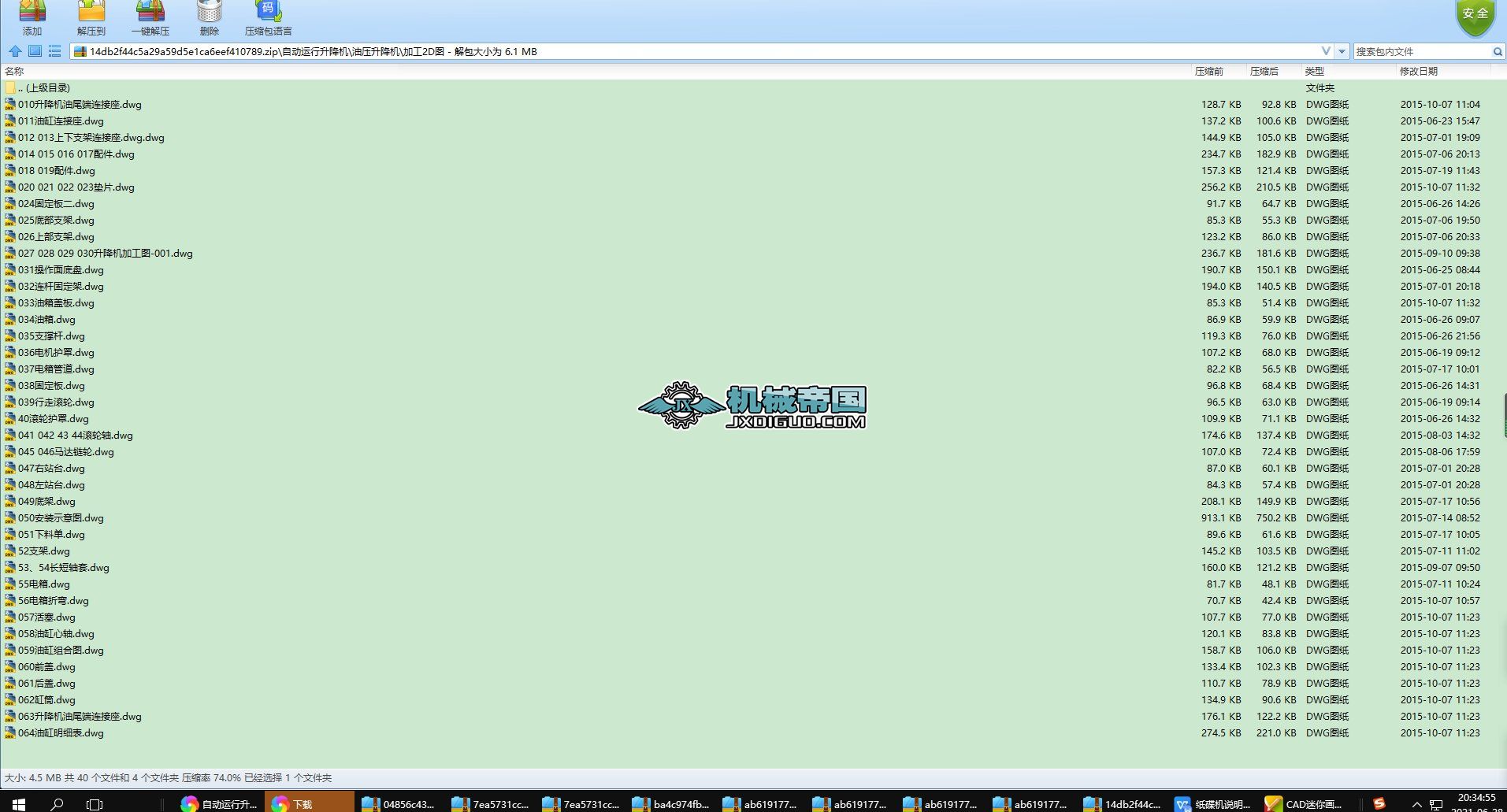Viewport: 1507px width, 812px height.
Task: Open the Windows Start menu
Action: pos(18,804)
